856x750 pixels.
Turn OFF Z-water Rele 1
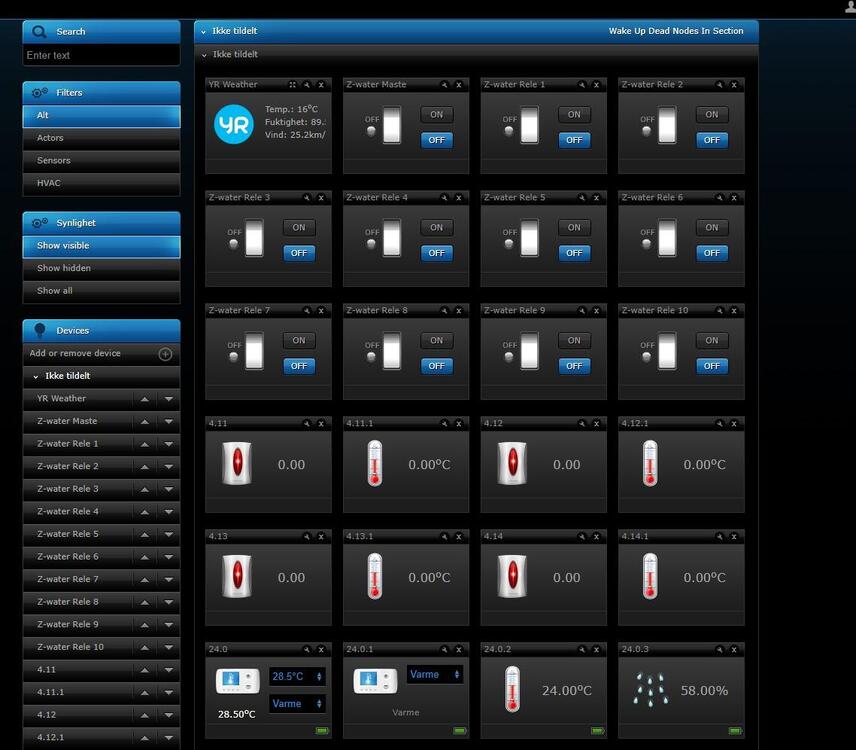coord(574,140)
